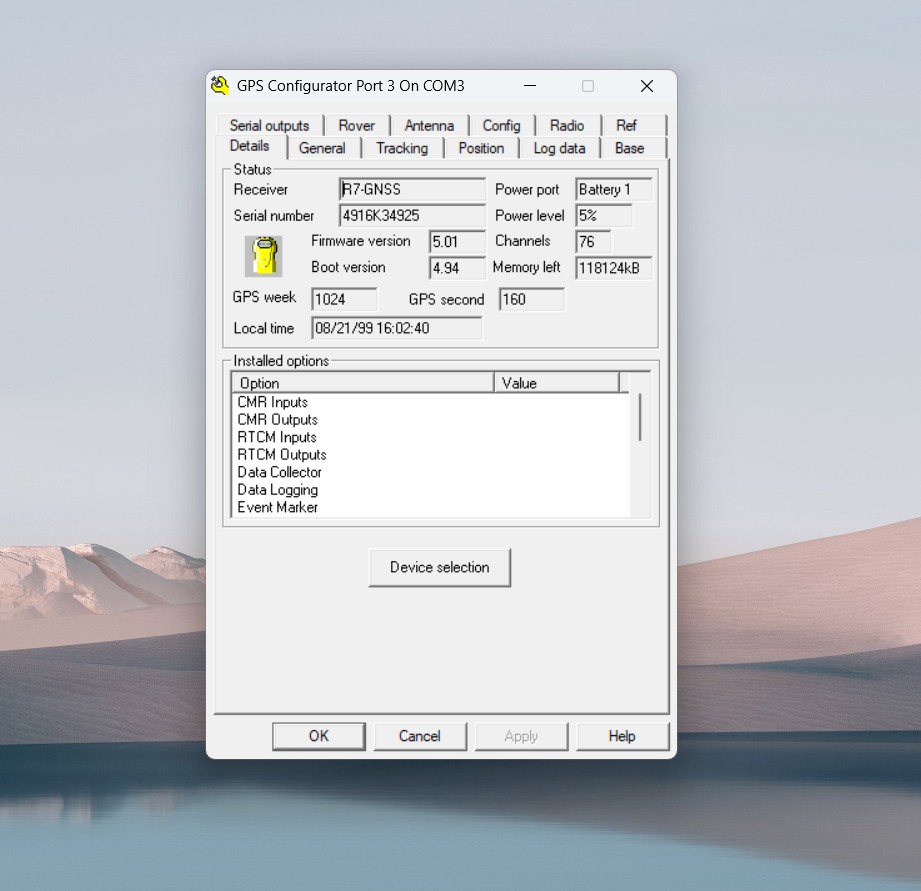Click the Value column header
The height and width of the screenshot is (891, 921).
point(556,383)
